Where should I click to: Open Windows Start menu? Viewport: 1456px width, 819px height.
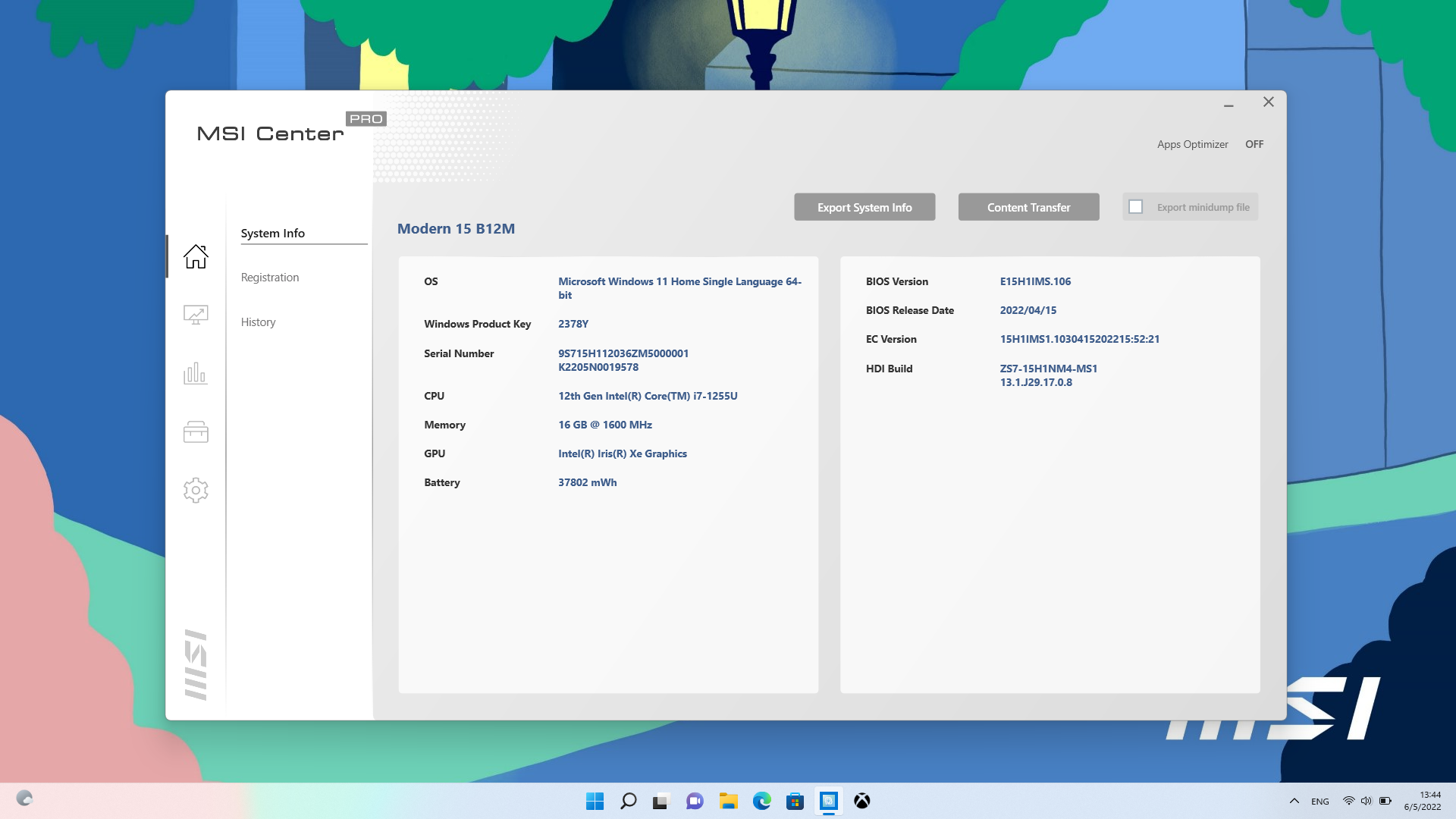click(x=595, y=801)
